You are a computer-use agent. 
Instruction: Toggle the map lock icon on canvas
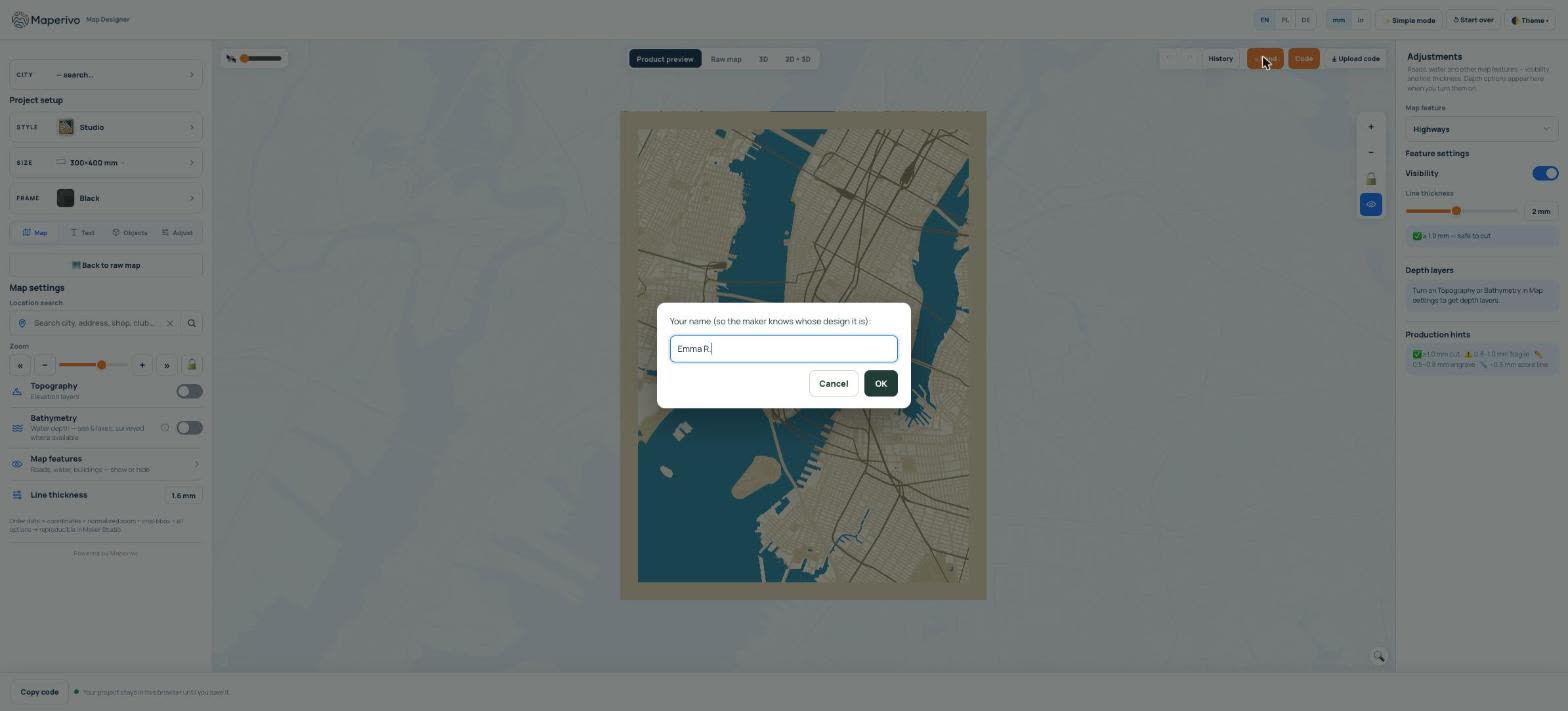(x=1371, y=179)
